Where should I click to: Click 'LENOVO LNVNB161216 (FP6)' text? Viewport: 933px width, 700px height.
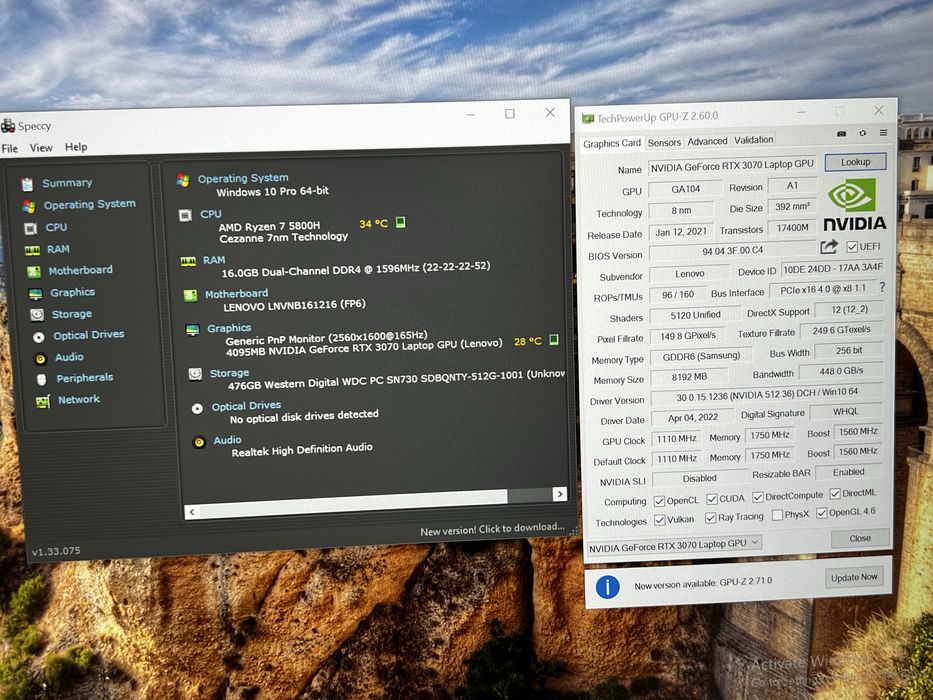coord(295,306)
